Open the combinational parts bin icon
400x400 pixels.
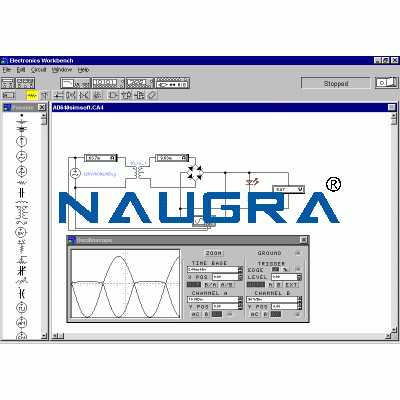[x=126, y=95]
